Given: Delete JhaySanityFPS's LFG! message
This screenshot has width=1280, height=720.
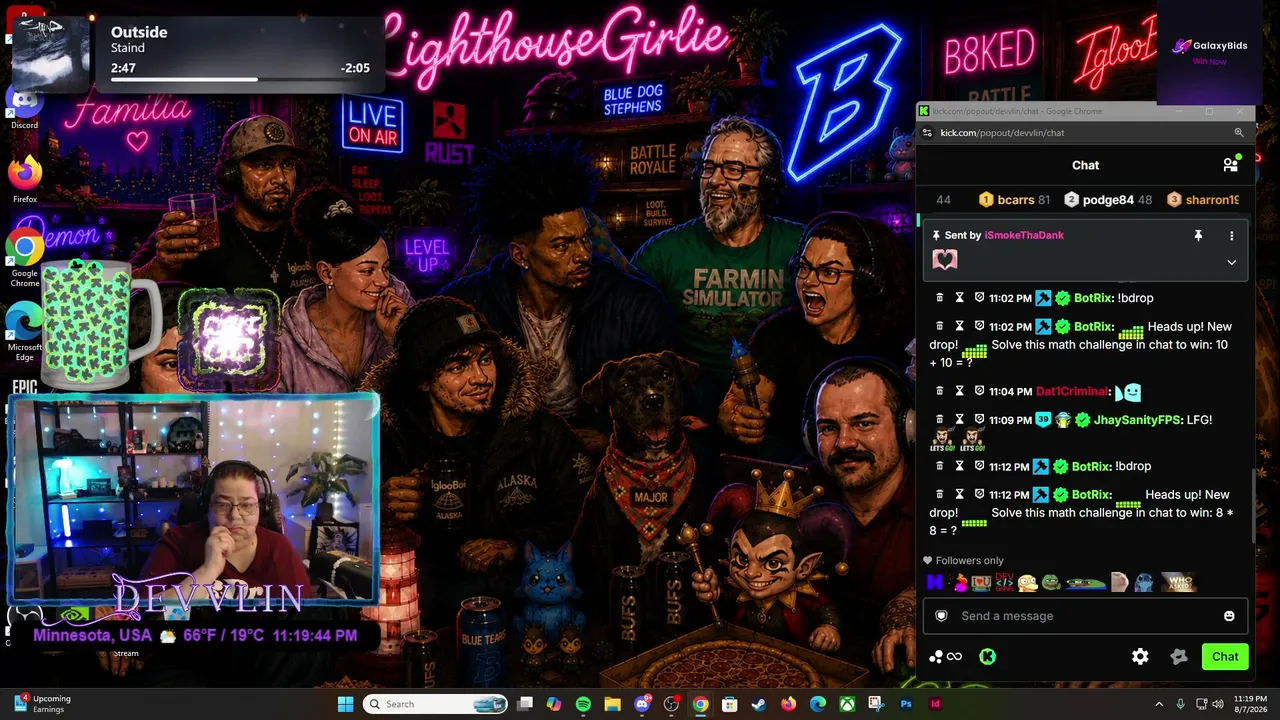Looking at the screenshot, I should click(x=939, y=420).
